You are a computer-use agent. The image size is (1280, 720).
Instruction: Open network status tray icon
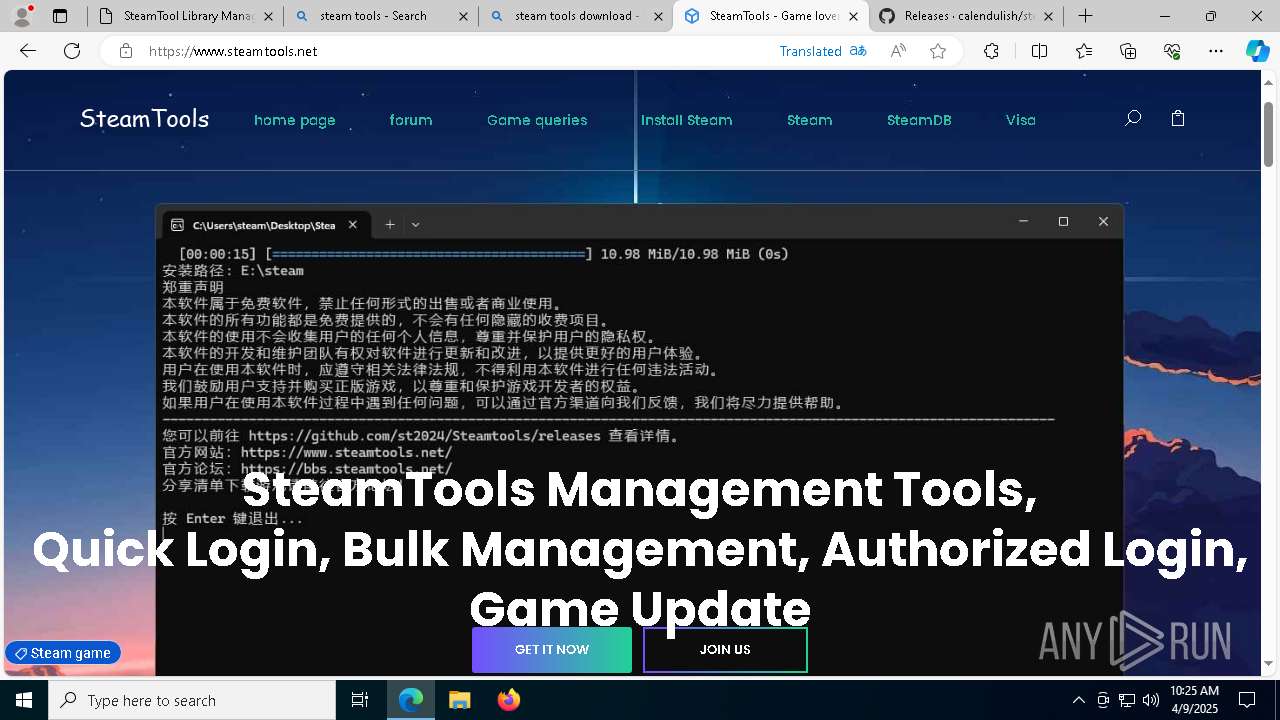click(1127, 700)
